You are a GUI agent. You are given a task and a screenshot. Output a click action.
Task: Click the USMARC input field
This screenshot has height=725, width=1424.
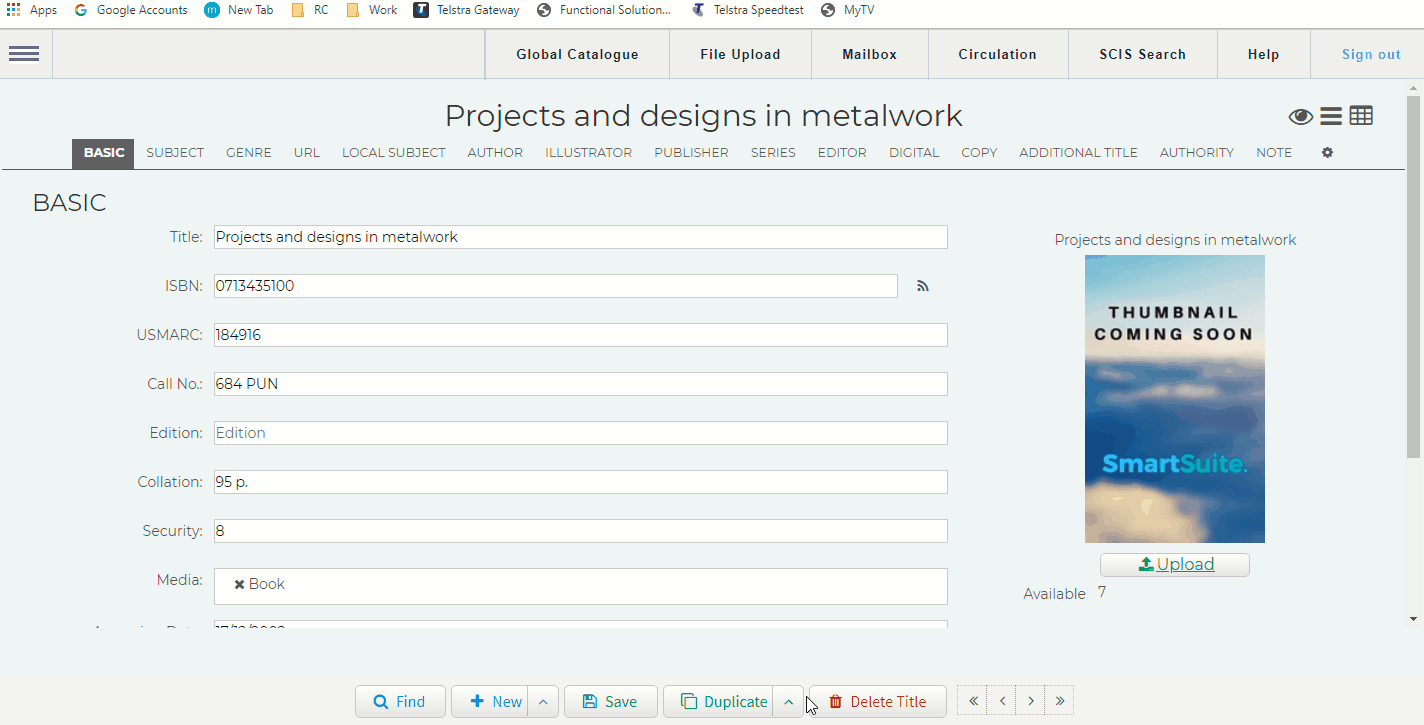pos(580,335)
